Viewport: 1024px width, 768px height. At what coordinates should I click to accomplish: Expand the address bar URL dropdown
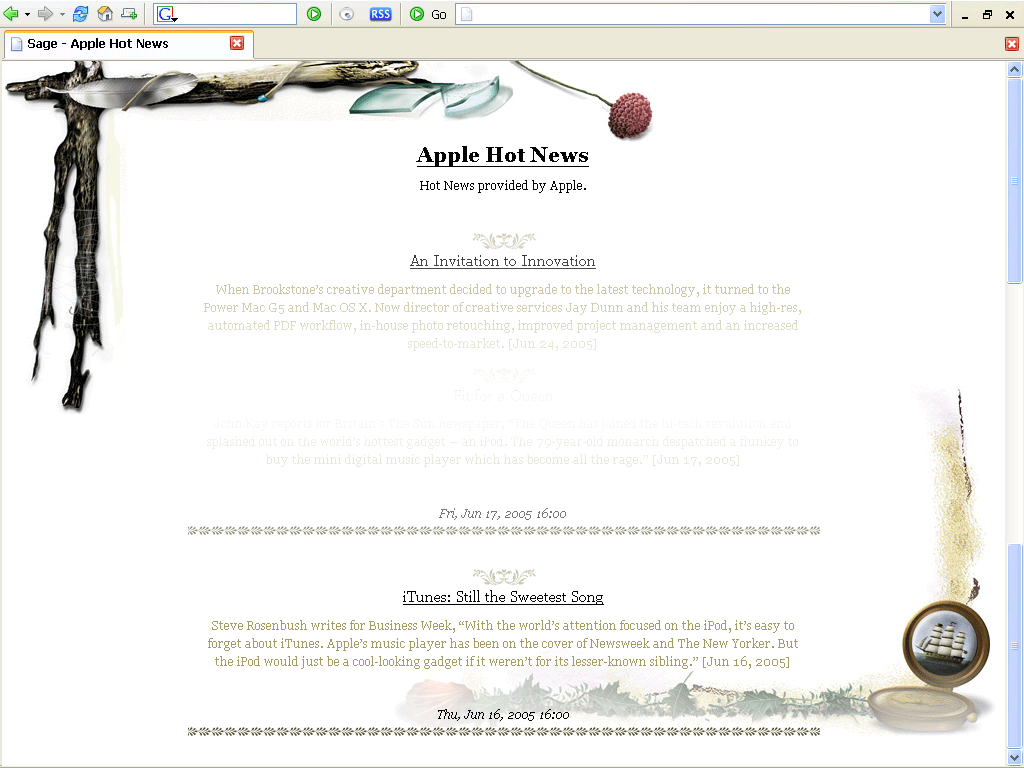(x=937, y=14)
